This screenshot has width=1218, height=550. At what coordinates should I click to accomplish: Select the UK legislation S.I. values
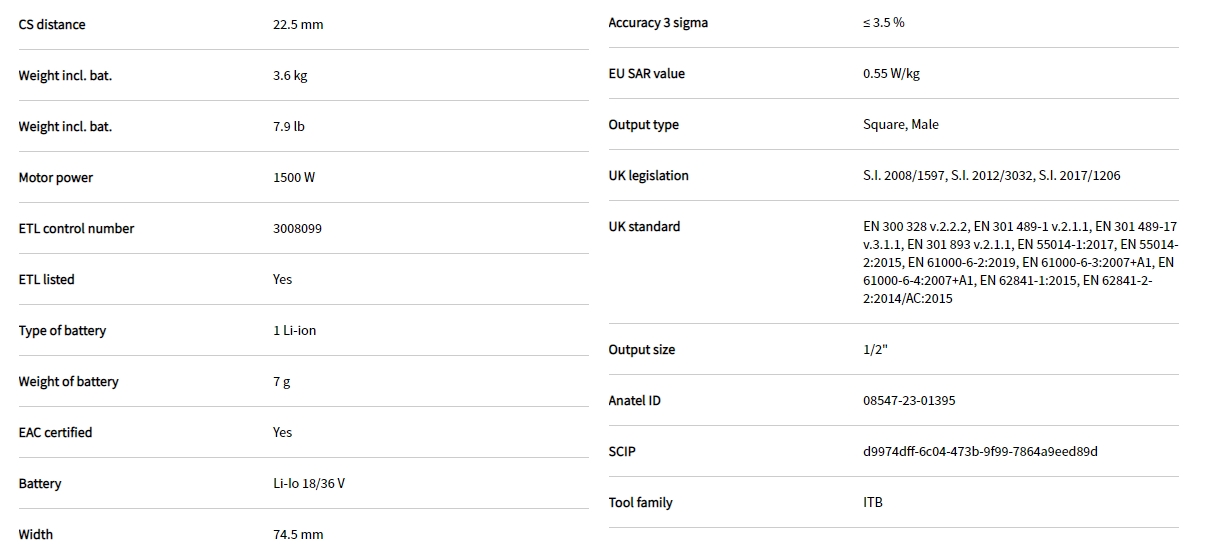(991, 175)
